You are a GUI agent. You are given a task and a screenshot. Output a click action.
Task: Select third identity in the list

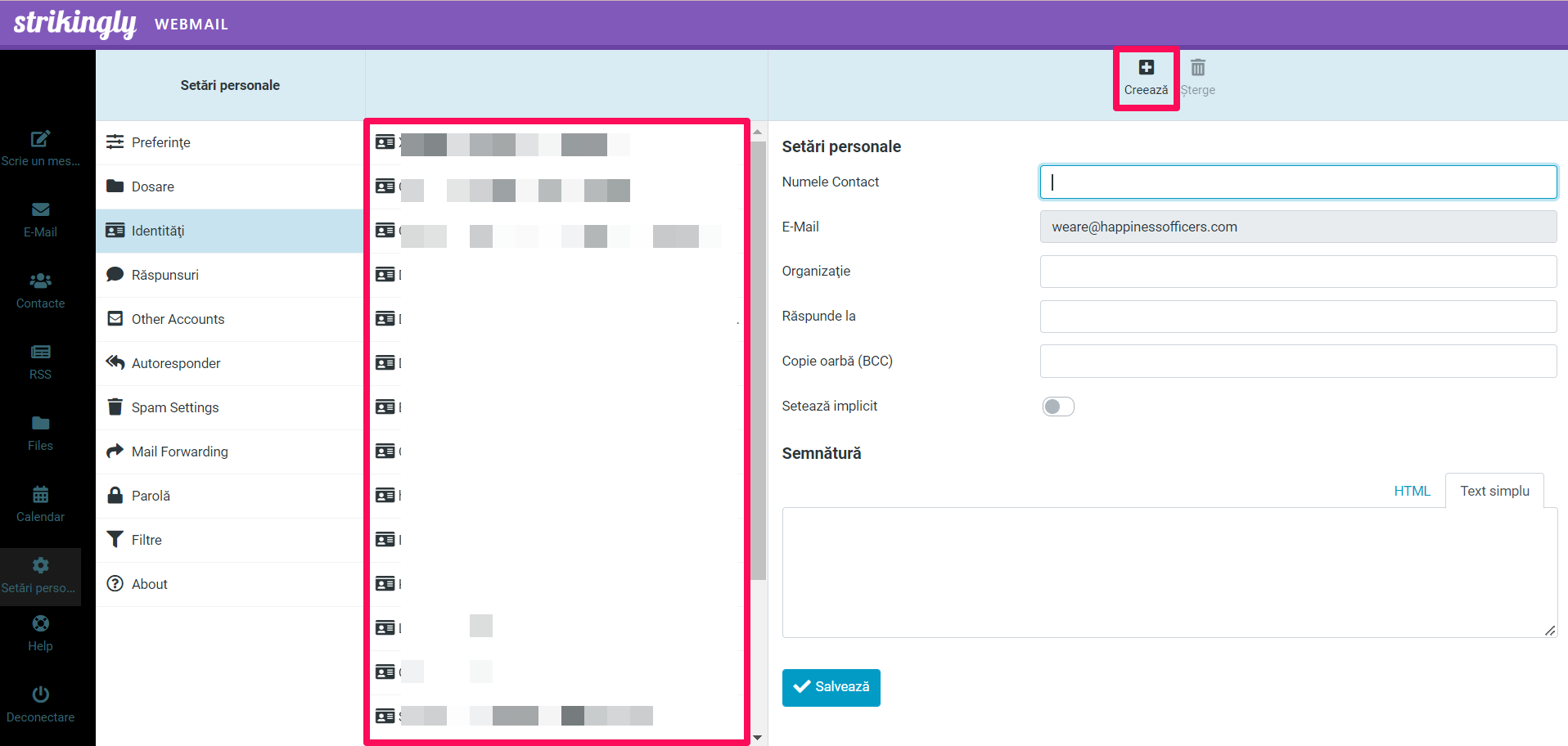click(556, 231)
